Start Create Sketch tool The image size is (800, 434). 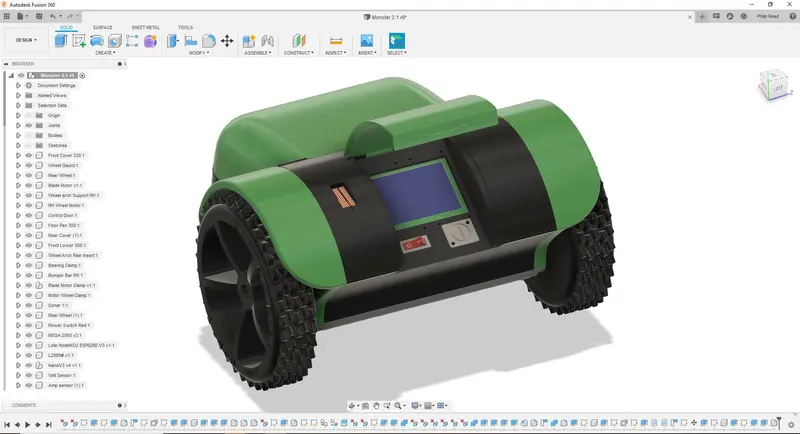(x=79, y=41)
